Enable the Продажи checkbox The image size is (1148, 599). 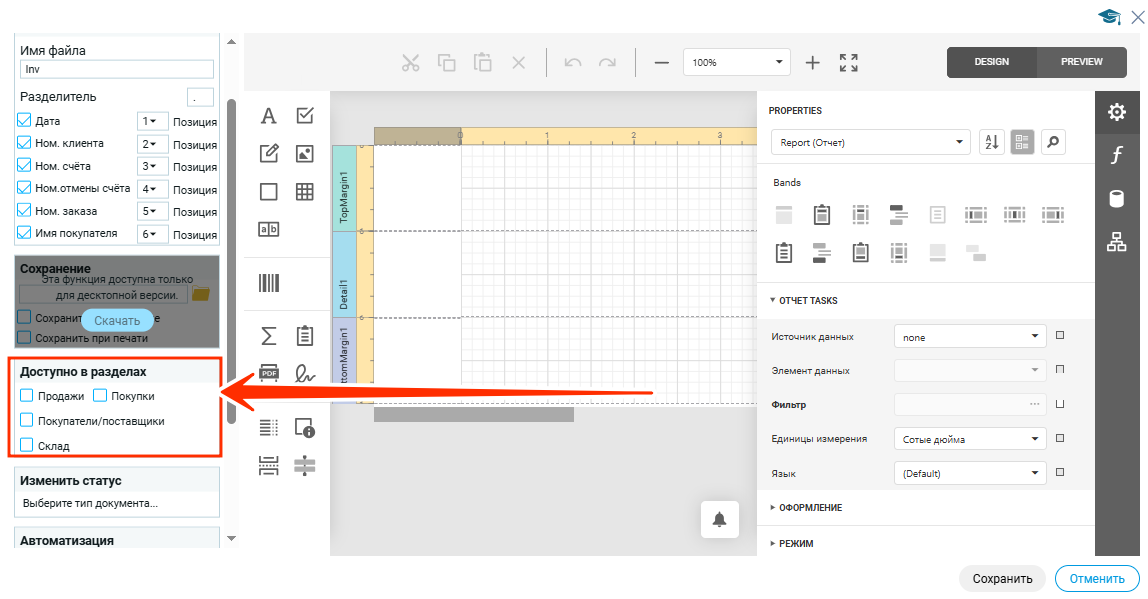tap(27, 396)
